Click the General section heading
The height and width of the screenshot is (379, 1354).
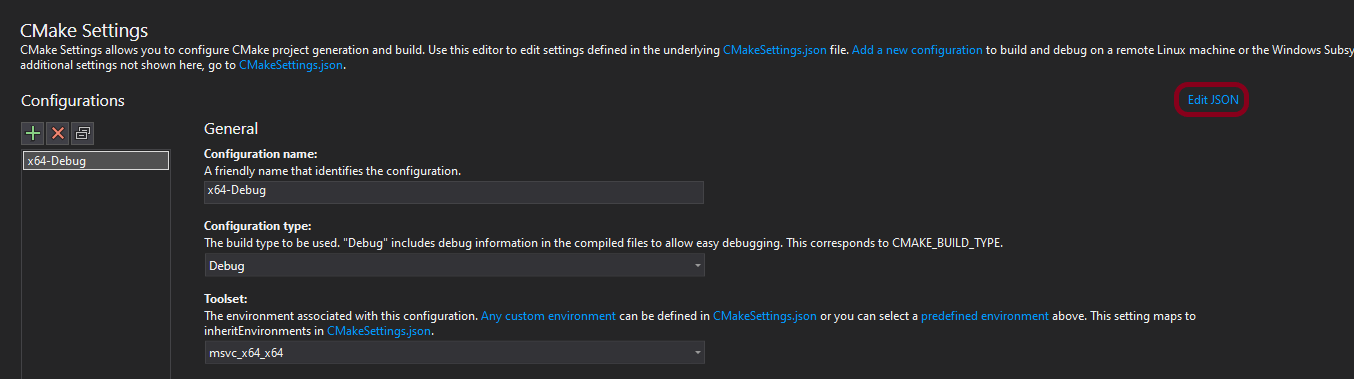231,128
